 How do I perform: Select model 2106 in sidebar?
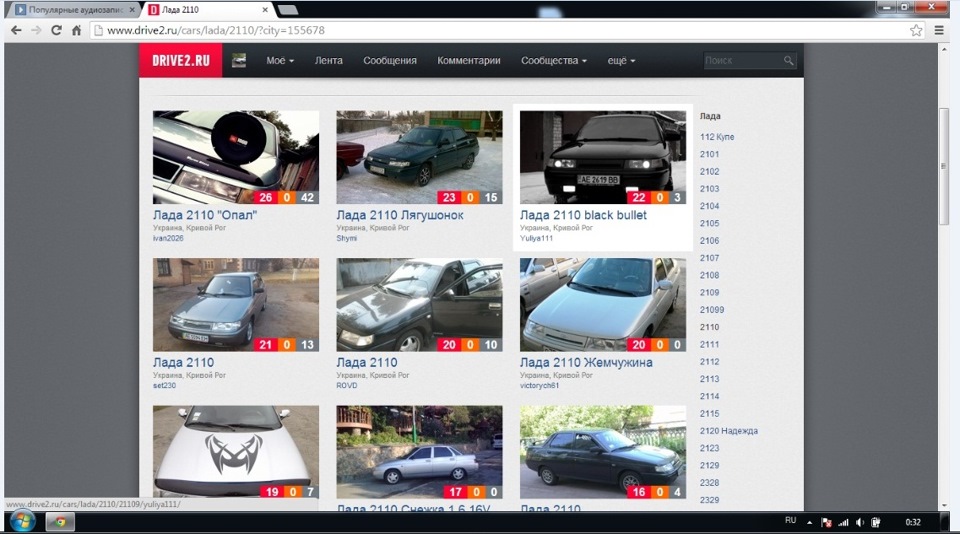[710, 240]
